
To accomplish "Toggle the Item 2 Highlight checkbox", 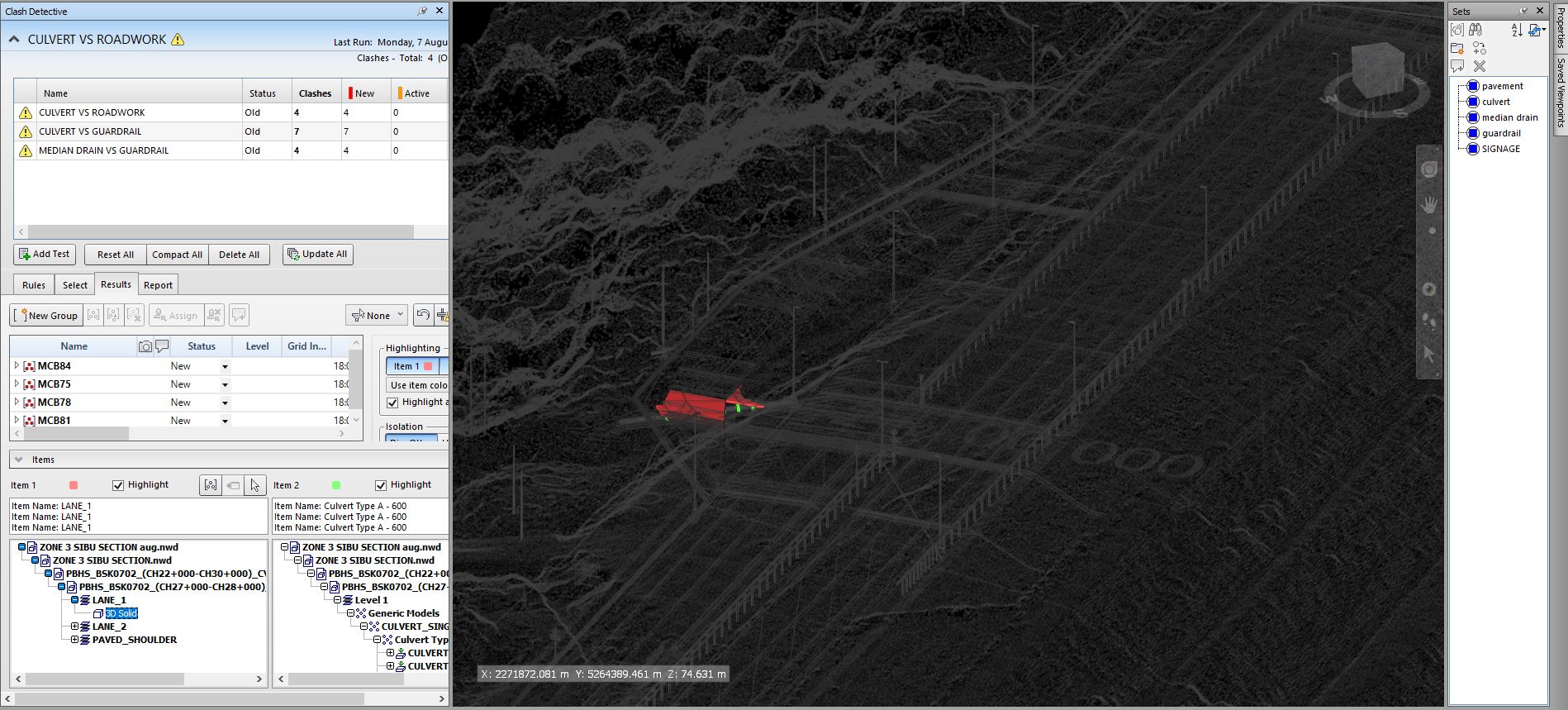I will [x=381, y=485].
